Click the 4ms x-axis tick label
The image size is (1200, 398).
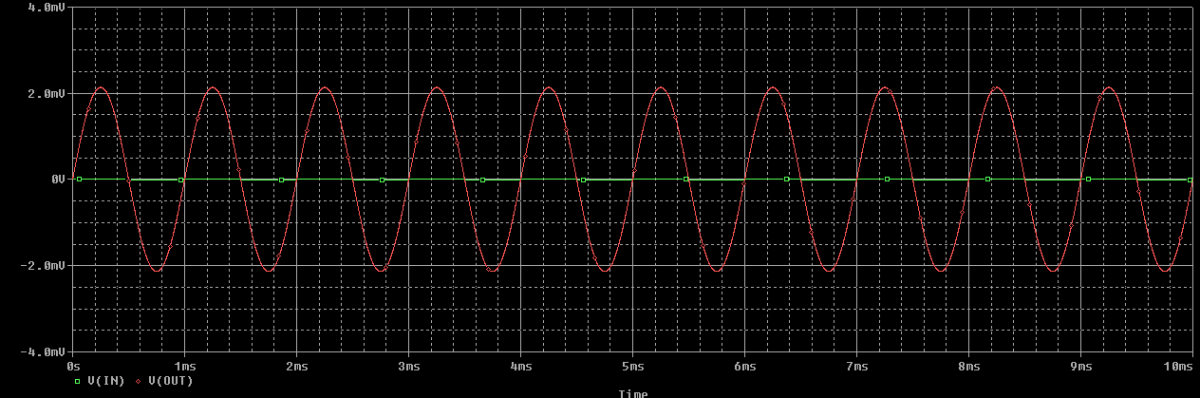coord(521,368)
